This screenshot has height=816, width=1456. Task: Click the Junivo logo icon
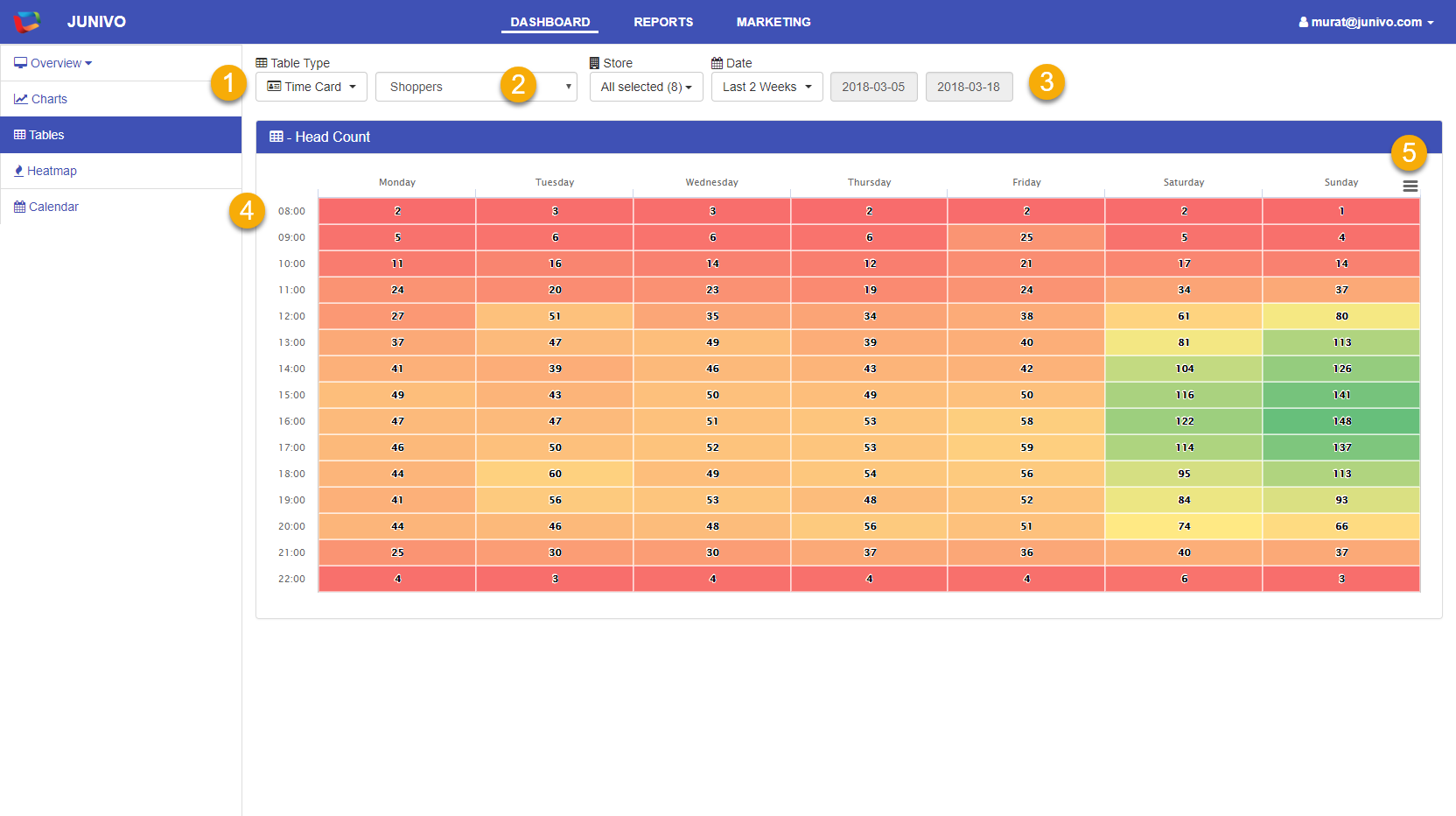pos(27,22)
